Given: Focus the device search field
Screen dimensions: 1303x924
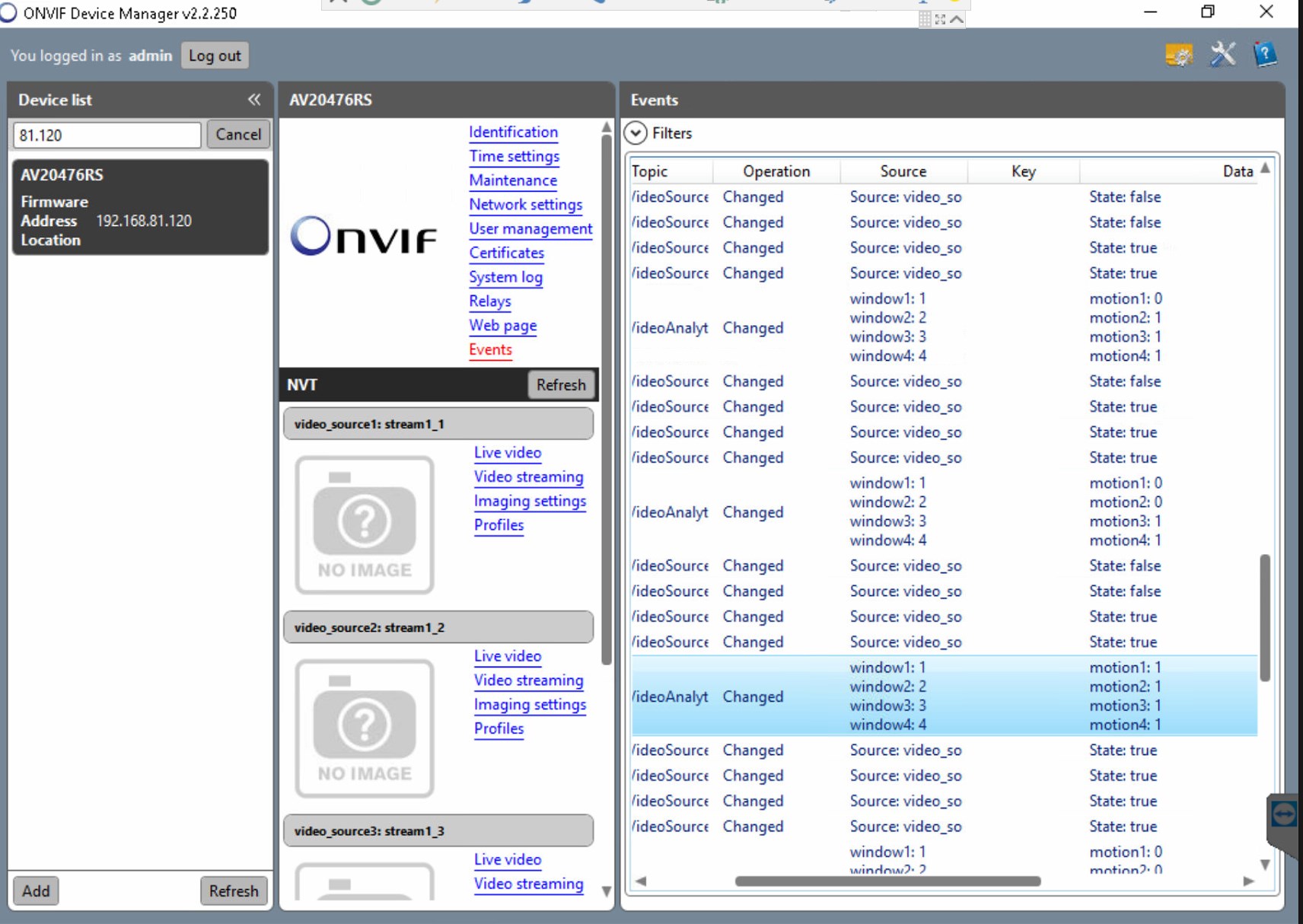Looking at the screenshot, I should click(x=107, y=135).
